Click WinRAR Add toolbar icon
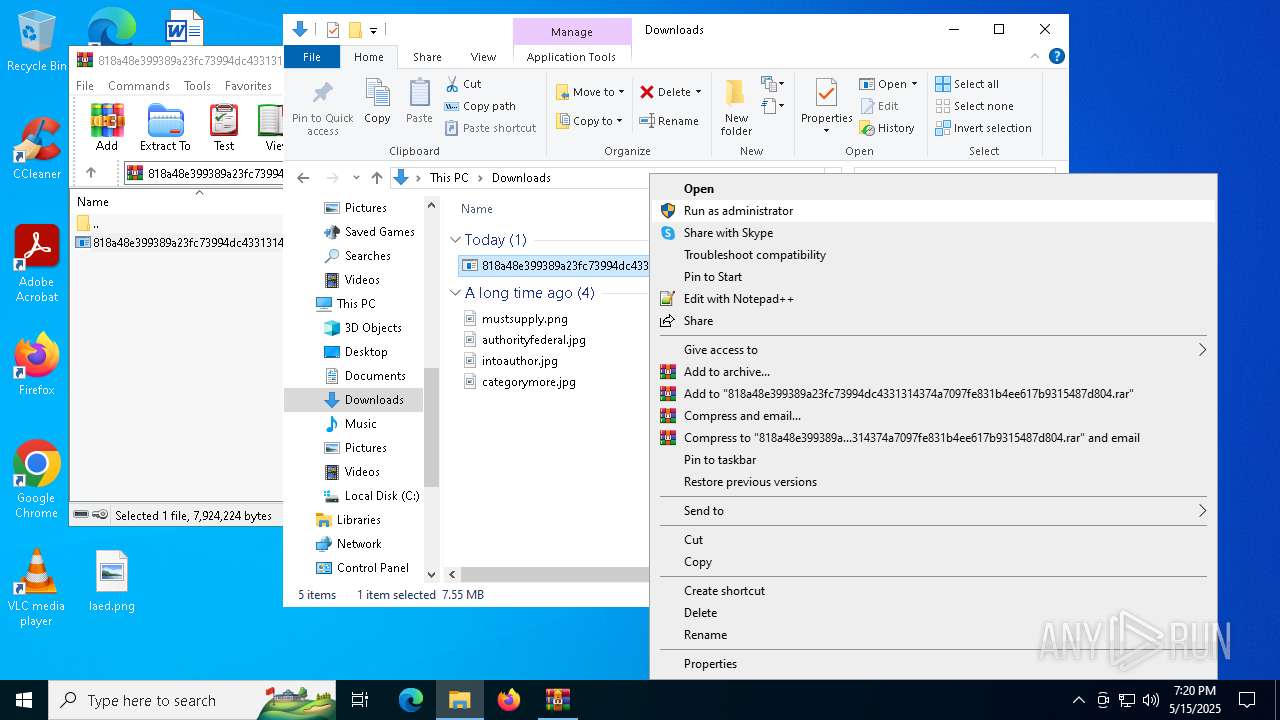The width and height of the screenshot is (1280, 720). [107, 120]
